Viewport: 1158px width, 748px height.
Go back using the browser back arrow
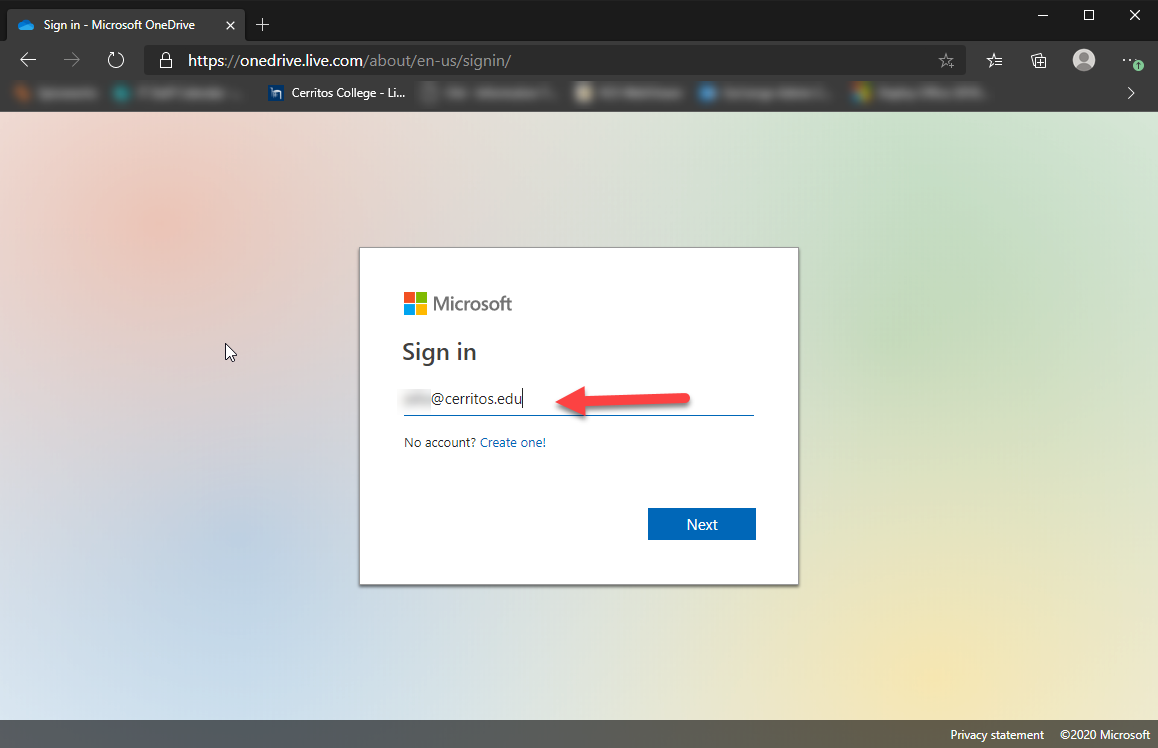pyautogui.click(x=28, y=61)
